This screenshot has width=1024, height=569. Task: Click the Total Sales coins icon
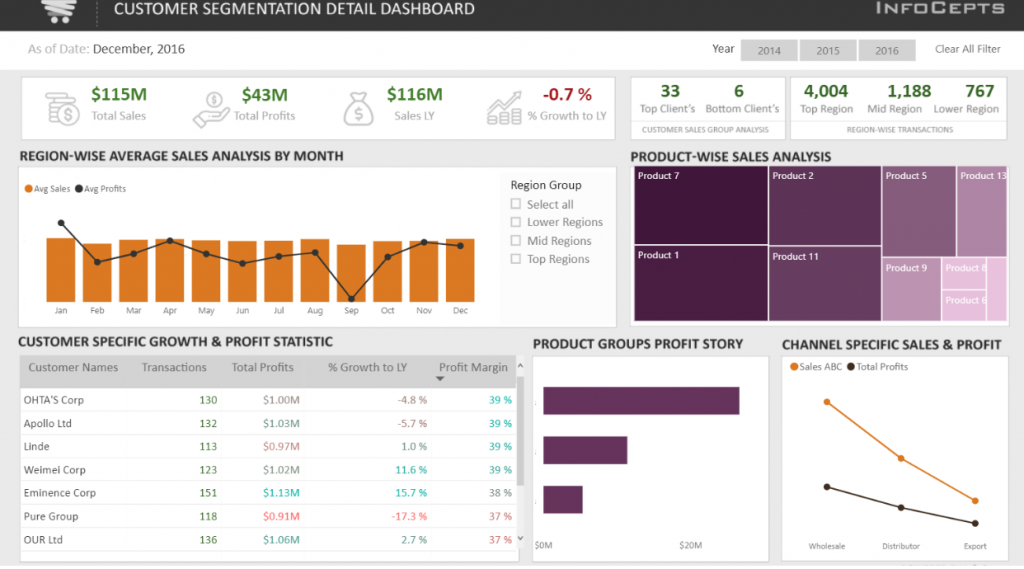pos(63,108)
